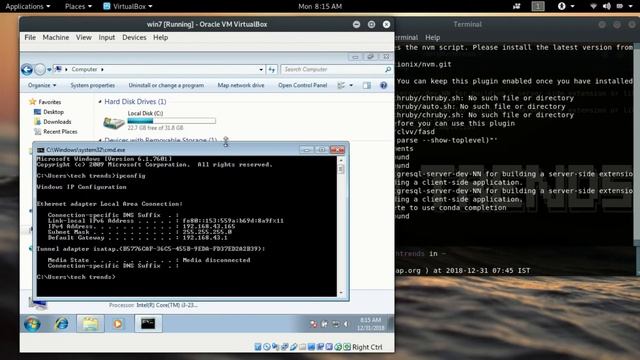Click the Windows Start button
The height and width of the screenshot is (360, 640).
[x=32, y=324]
